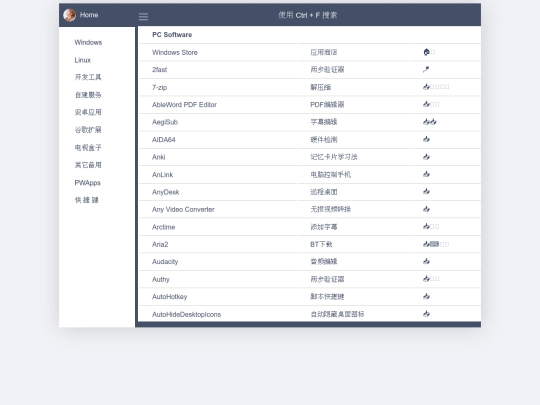The width and height of the screenshot is (540, 405).
Task: Open the 2fast entry
Action: point(159,70)
